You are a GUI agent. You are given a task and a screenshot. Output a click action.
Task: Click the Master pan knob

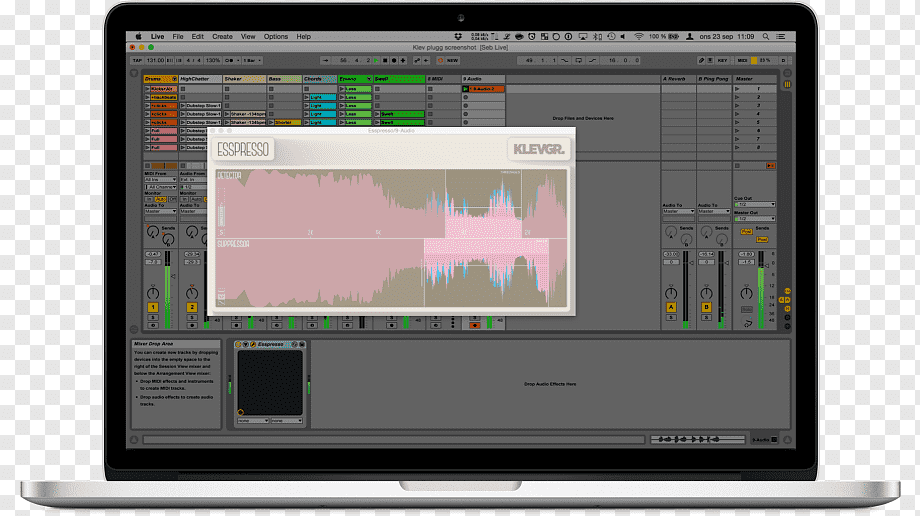[x=746, y=292]
